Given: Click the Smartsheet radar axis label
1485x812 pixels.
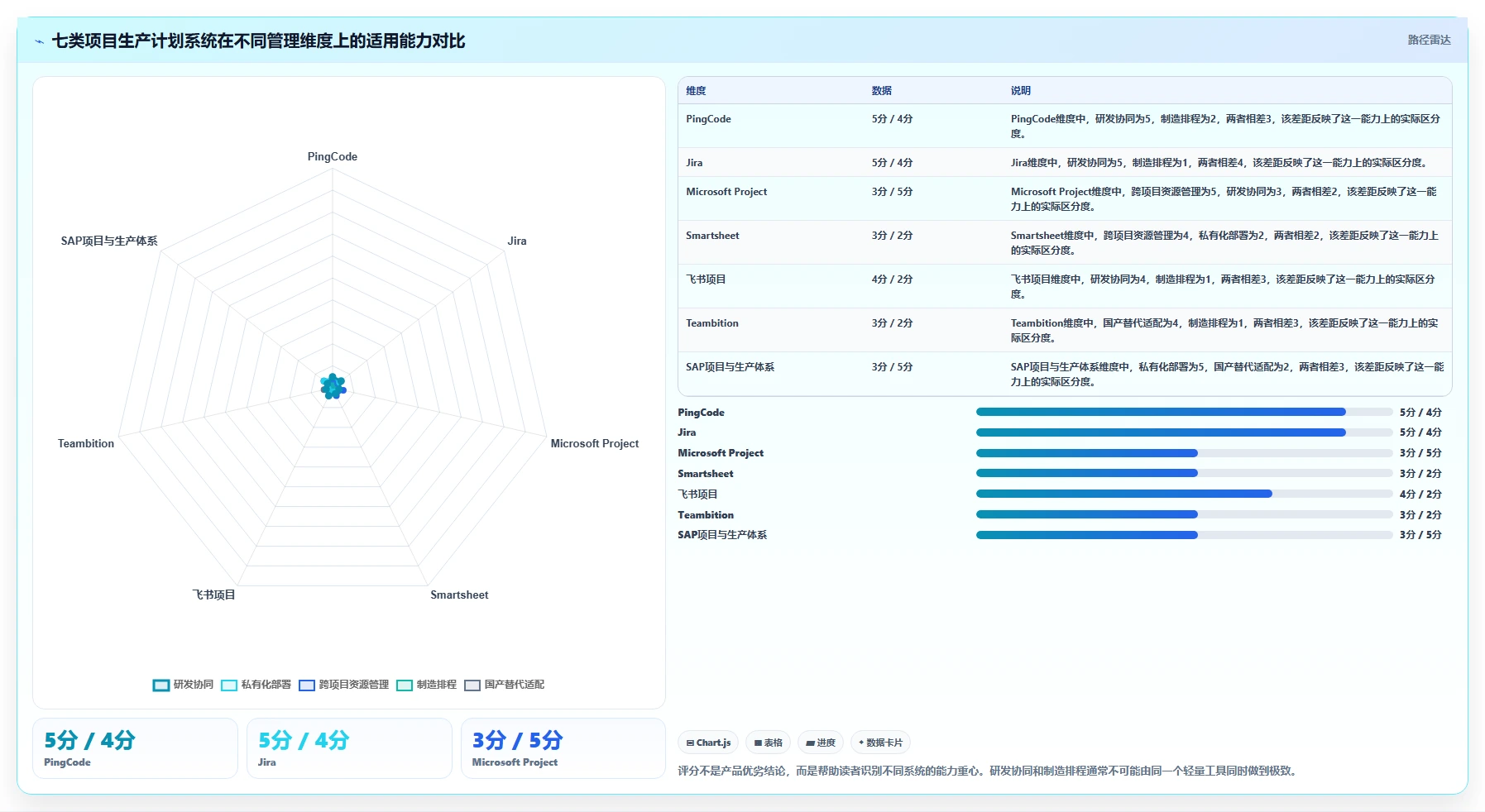Looking at the screenshot, I should tap(459, 595).
